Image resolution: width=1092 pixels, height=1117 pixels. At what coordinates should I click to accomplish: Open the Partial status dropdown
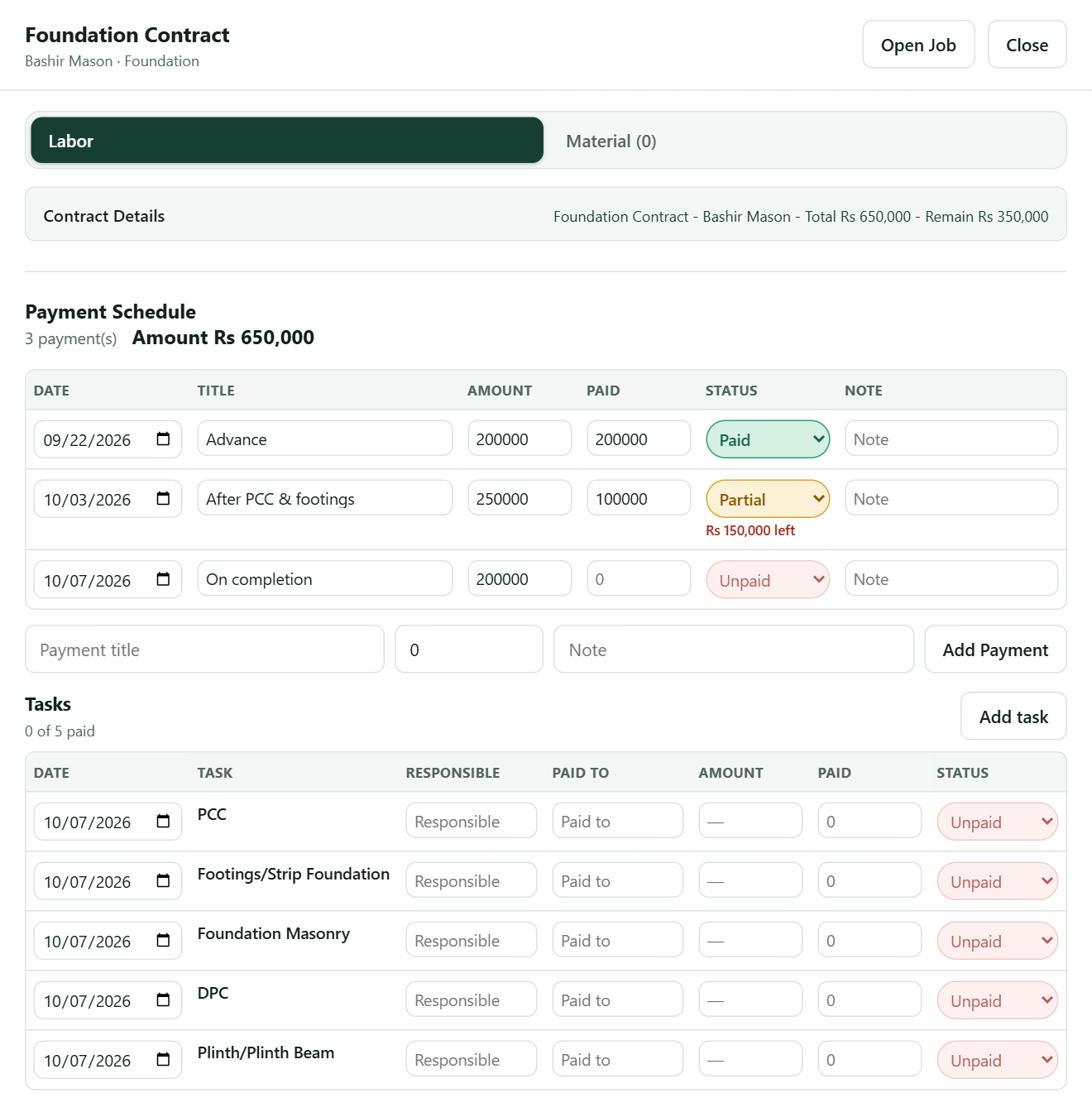tap(768, 499)
